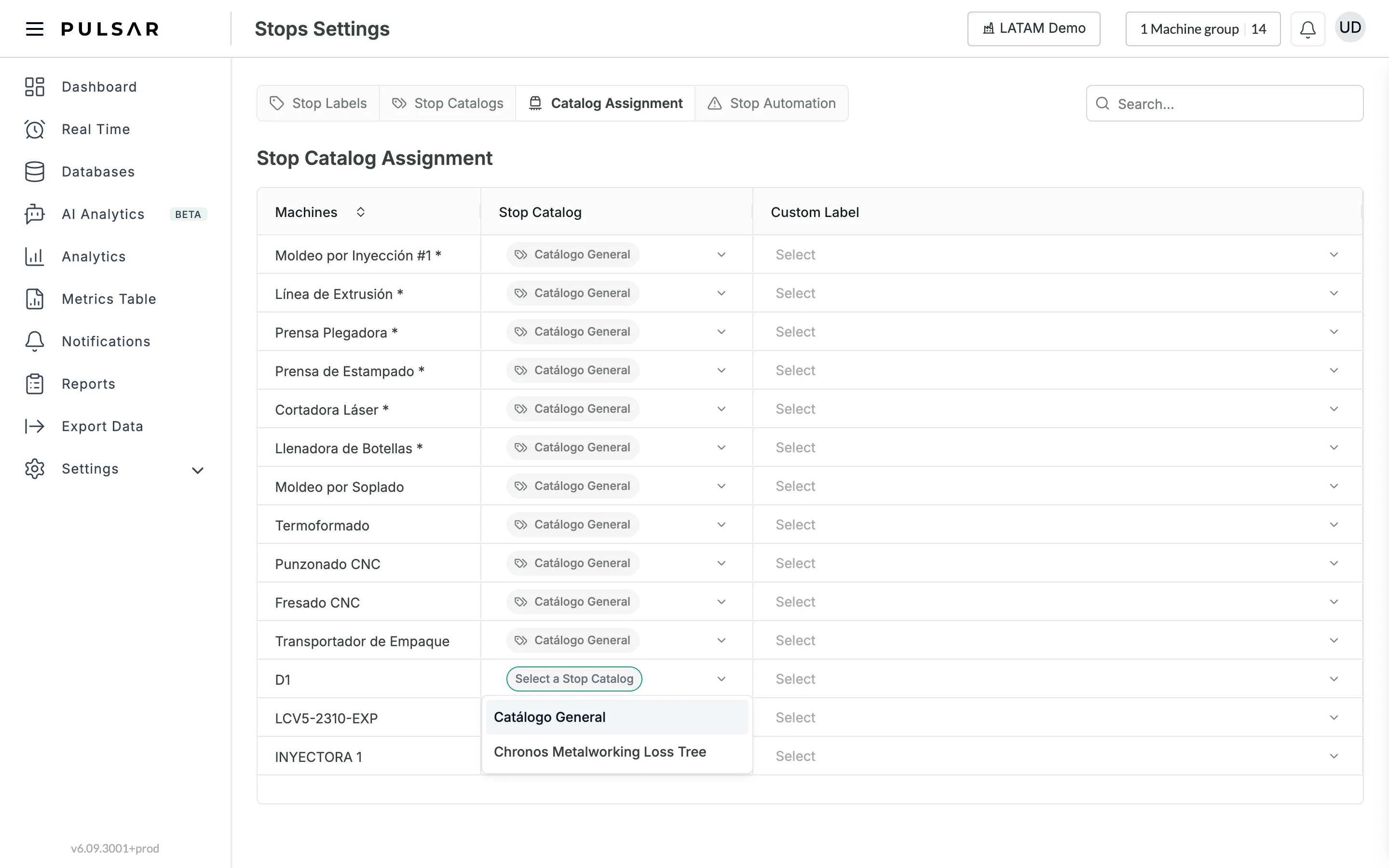
Task: Open the hamburger menu icon
Action: click(34, 29)
